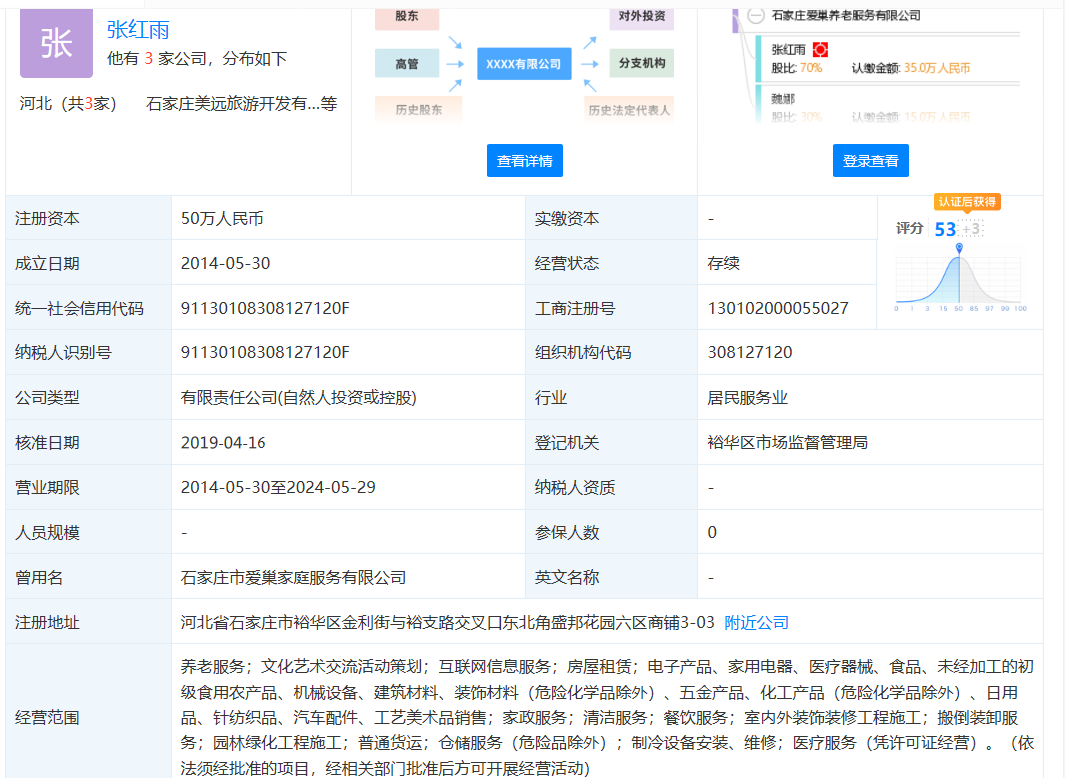Click the 存续 business status value

coord(723,264)
